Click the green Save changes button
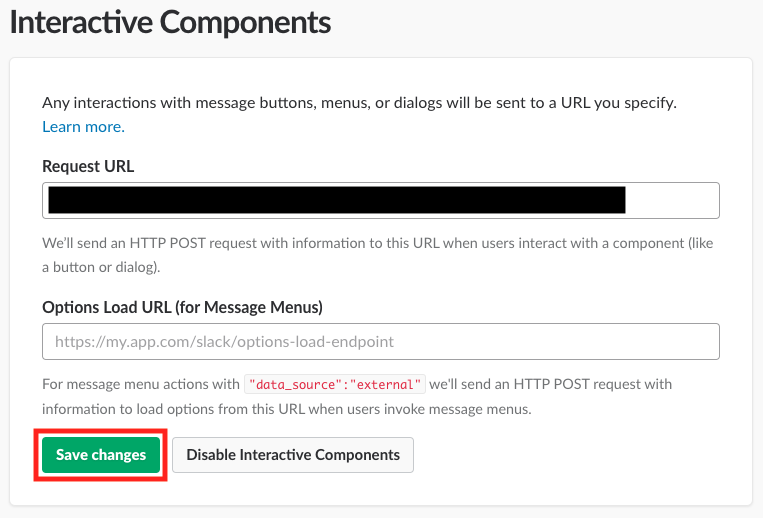 [x=101, y=455]
